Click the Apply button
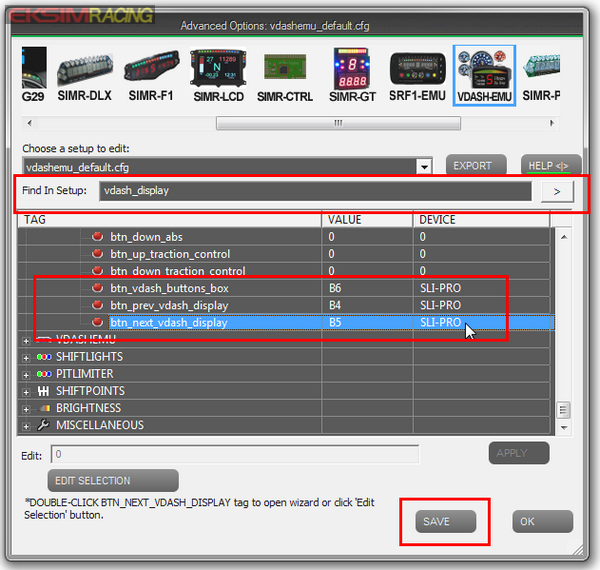Image resolution: width=600 pixels, height=570 pixels. pyautogui.click(x=519, y=453)
